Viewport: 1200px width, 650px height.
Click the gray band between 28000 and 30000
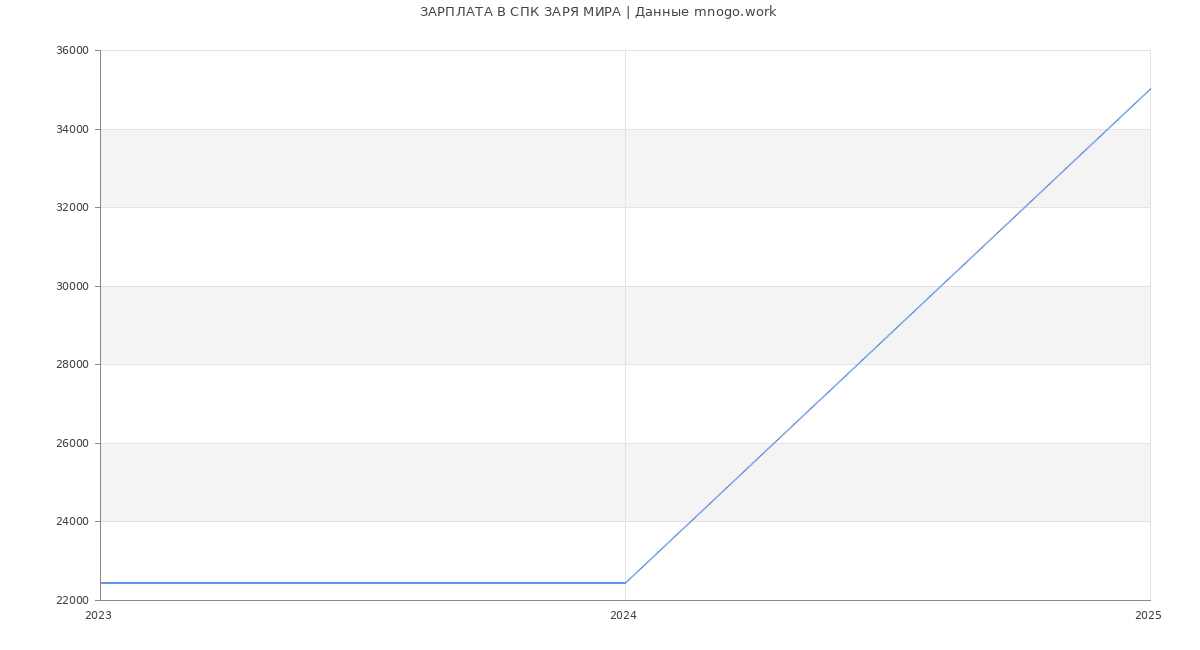400,325
